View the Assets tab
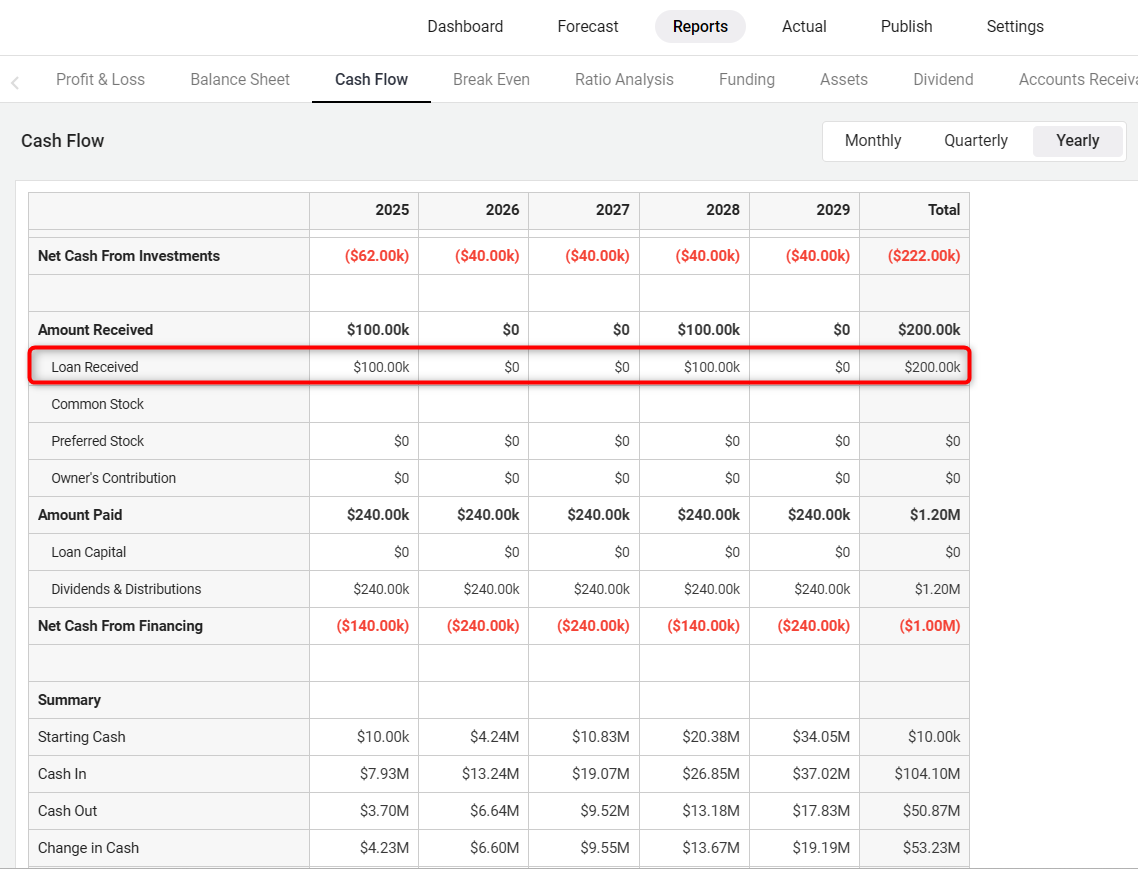The height and width of the screenshot is (869, 1138). pyautogui.click(x=844, y=80)
